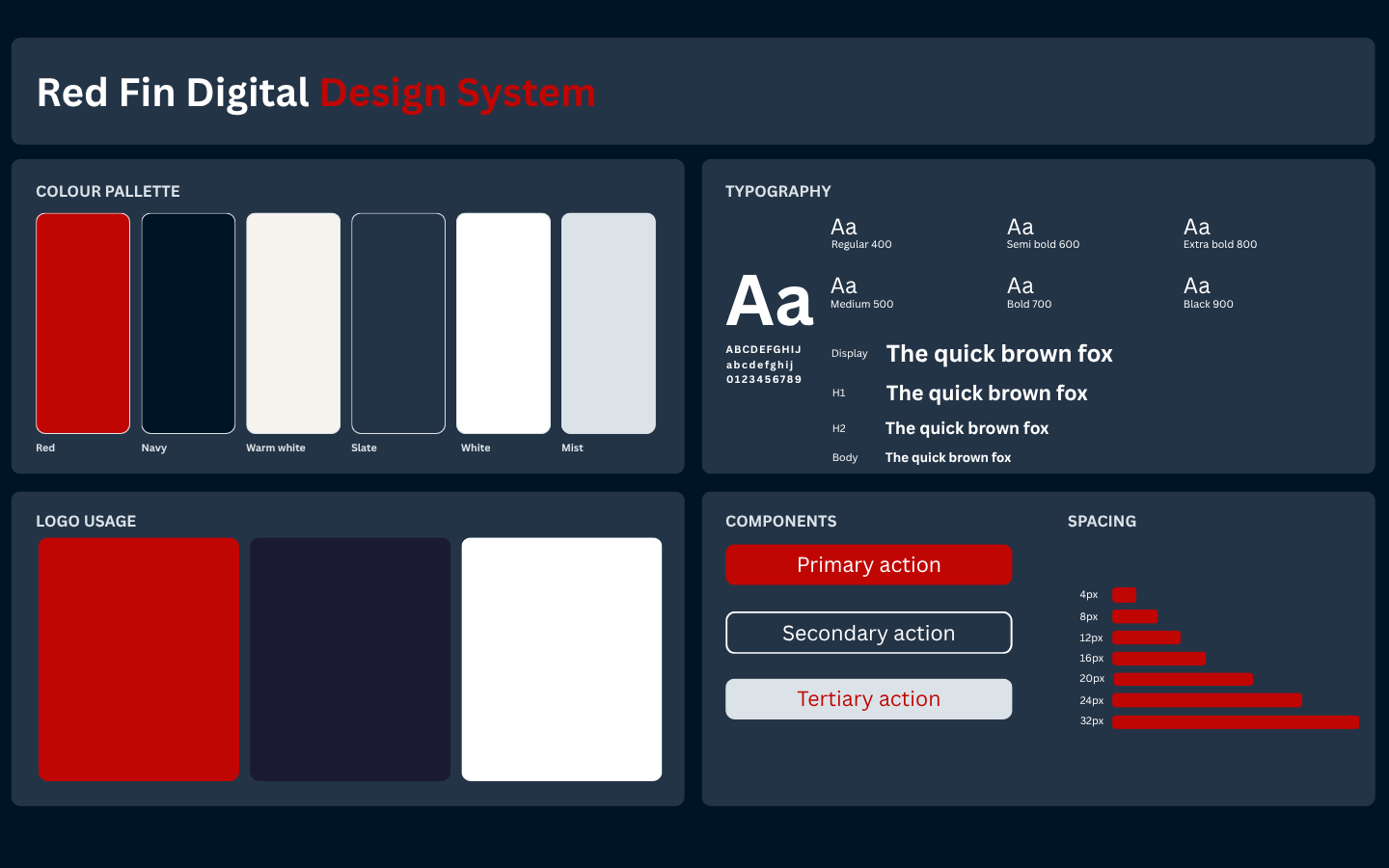Click the Regular 400 font weight sample
1389x868 pixels.
point(861,233)
